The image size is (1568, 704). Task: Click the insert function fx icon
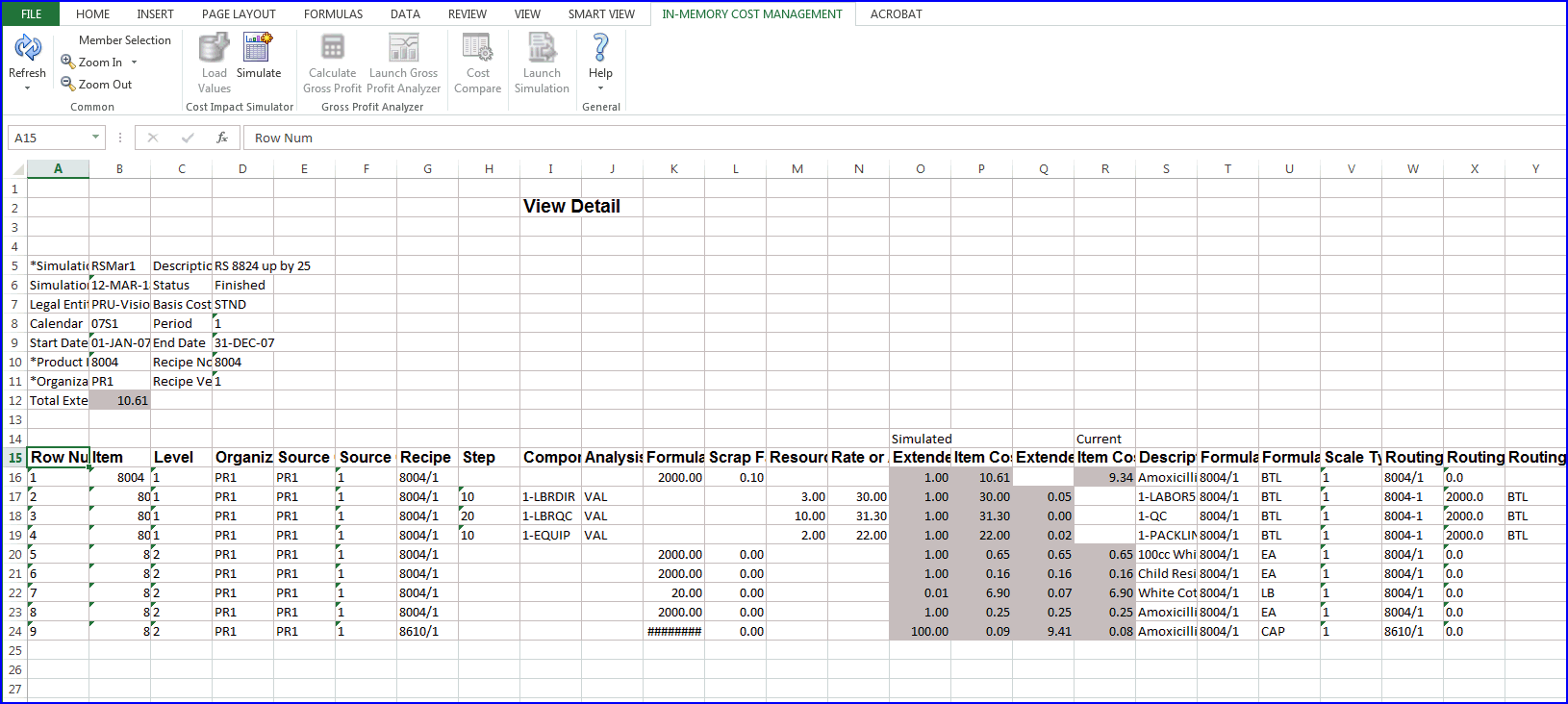point(222,138)
